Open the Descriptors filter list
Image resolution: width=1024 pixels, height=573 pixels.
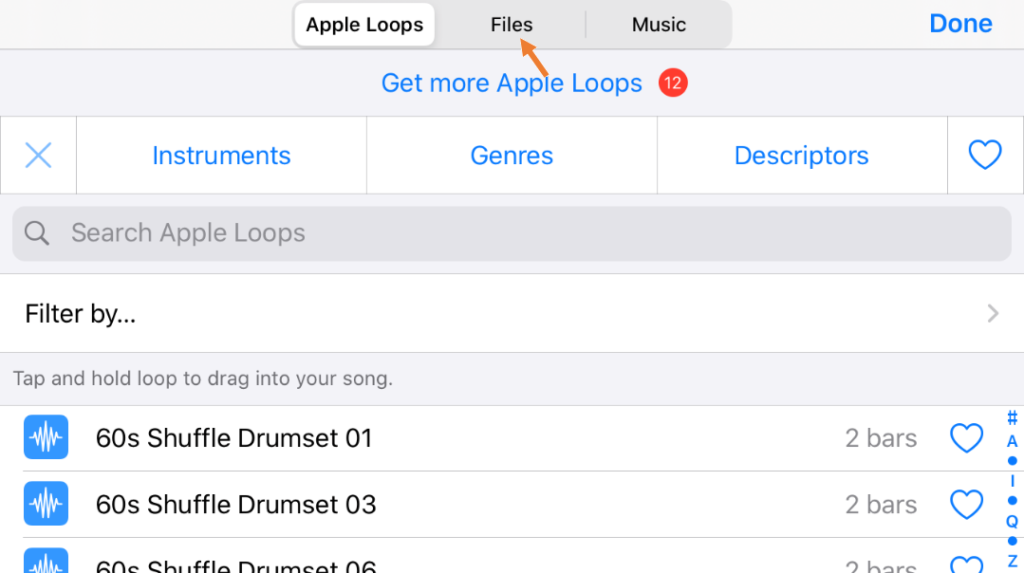[802, 156]
